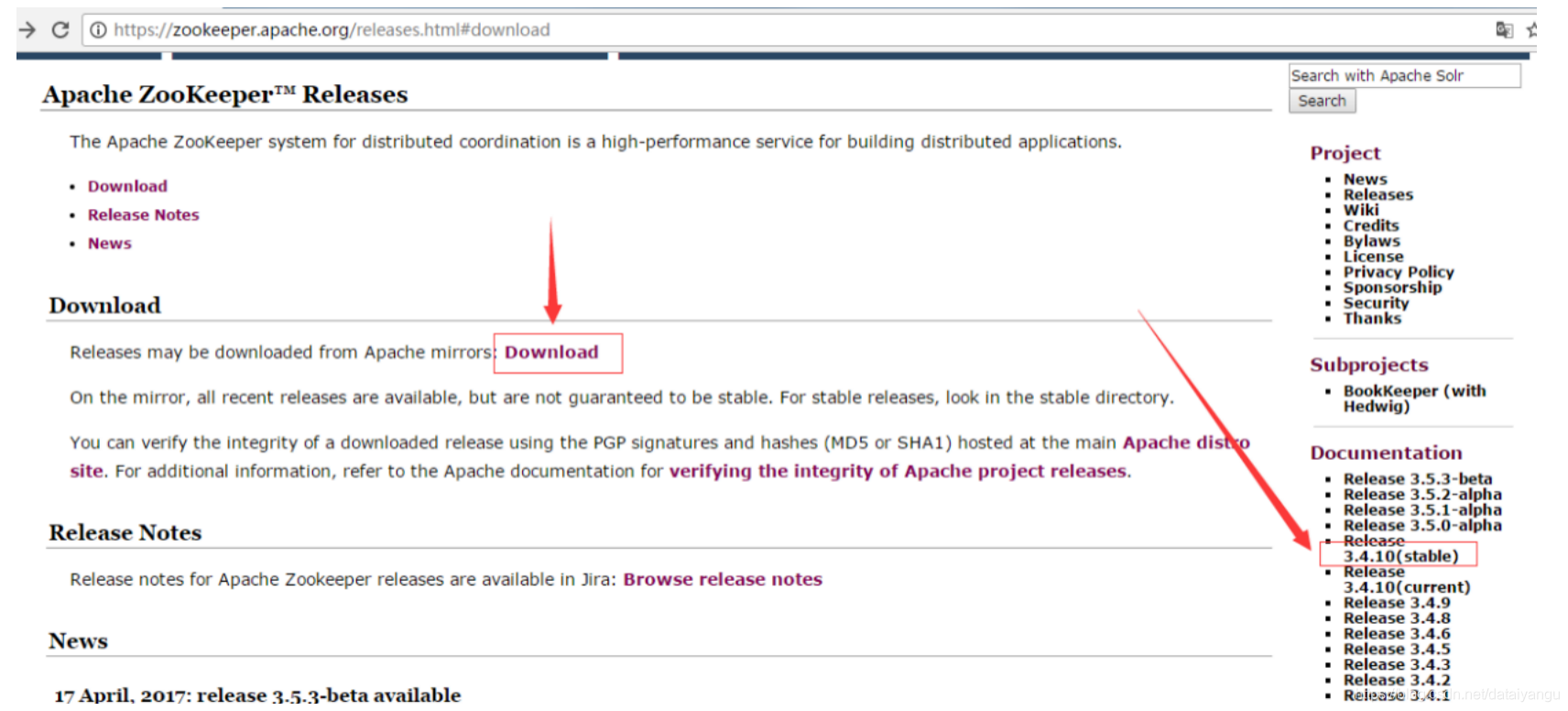Open Release 3.5.3-beta documentation
The width and height of the screenshot is (1568, 711).
coord(1418,479)
